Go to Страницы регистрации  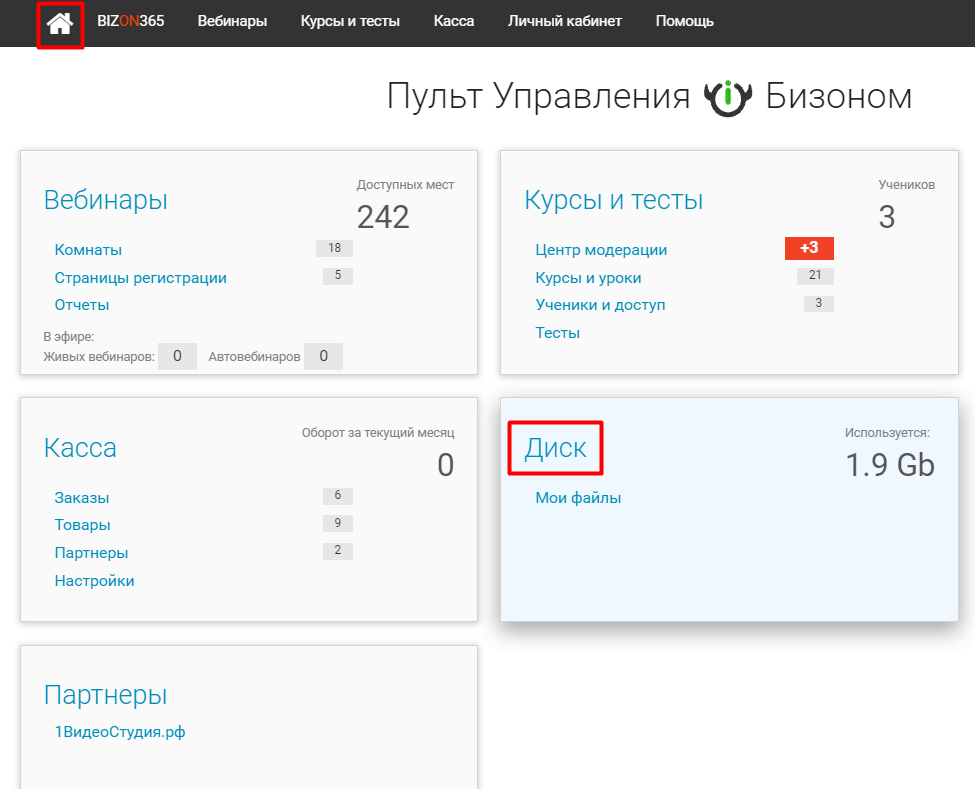140,278
